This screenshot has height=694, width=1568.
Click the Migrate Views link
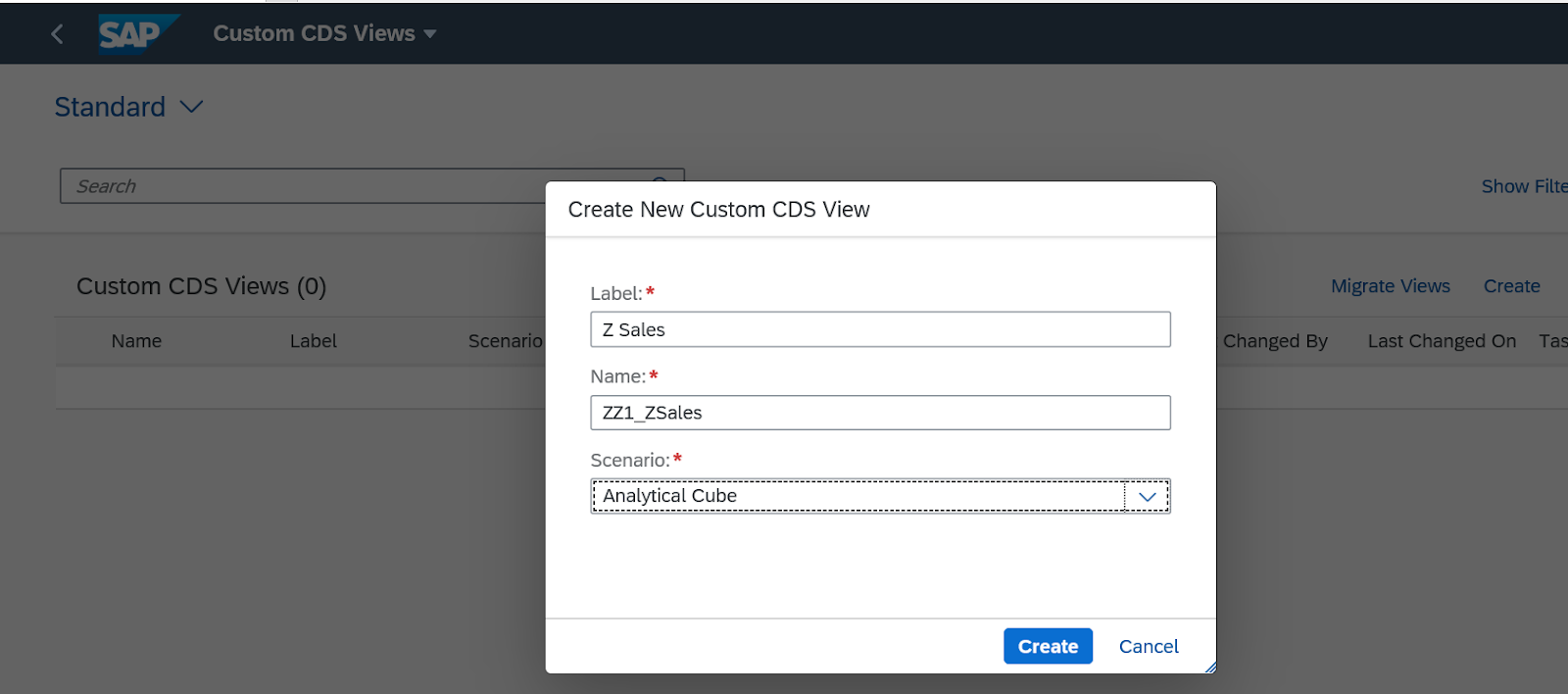[x=1390, y=286]
